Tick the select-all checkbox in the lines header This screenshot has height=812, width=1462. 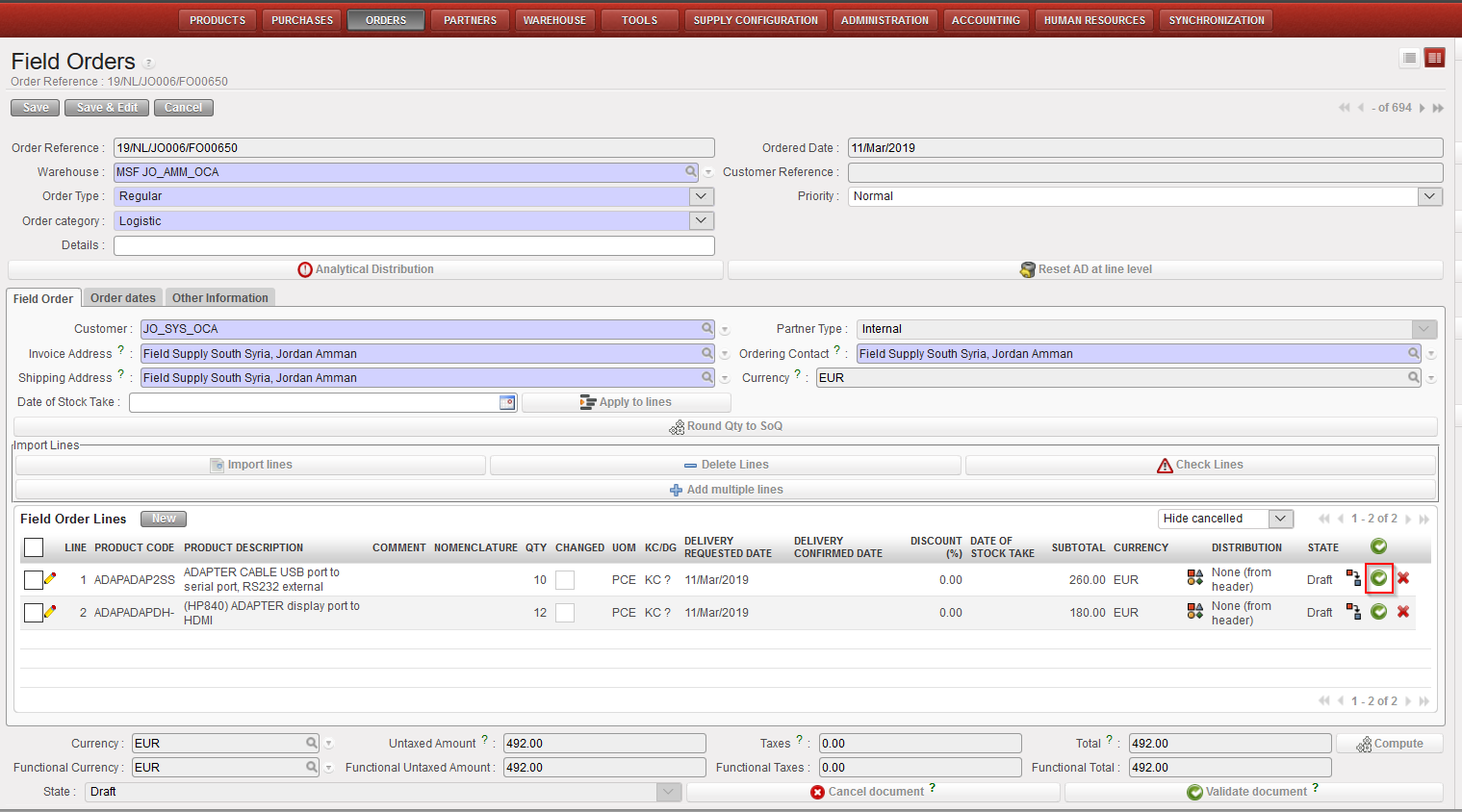tap(34, 547)
